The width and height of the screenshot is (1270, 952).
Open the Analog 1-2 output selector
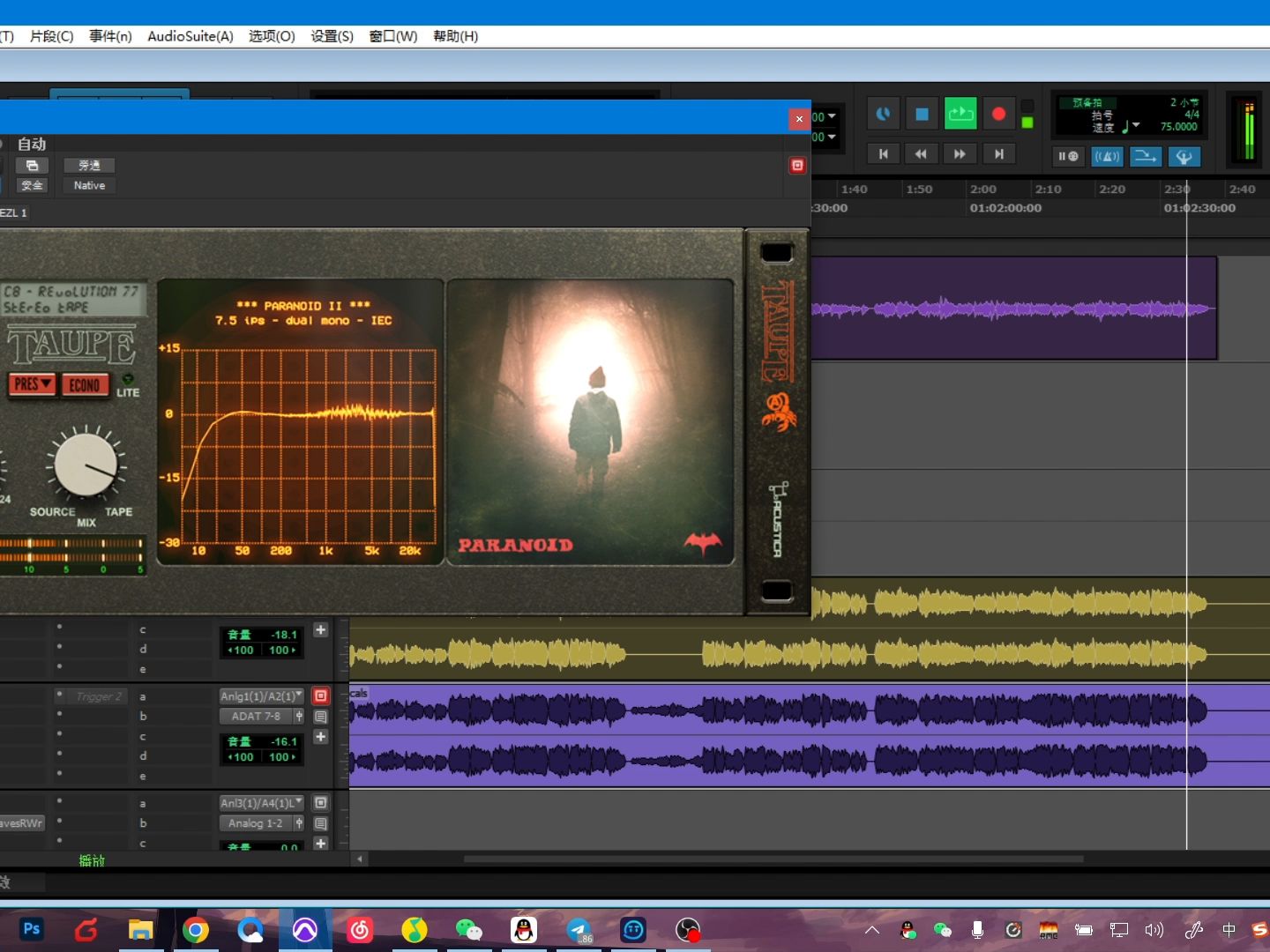click(x=256, y=823)
